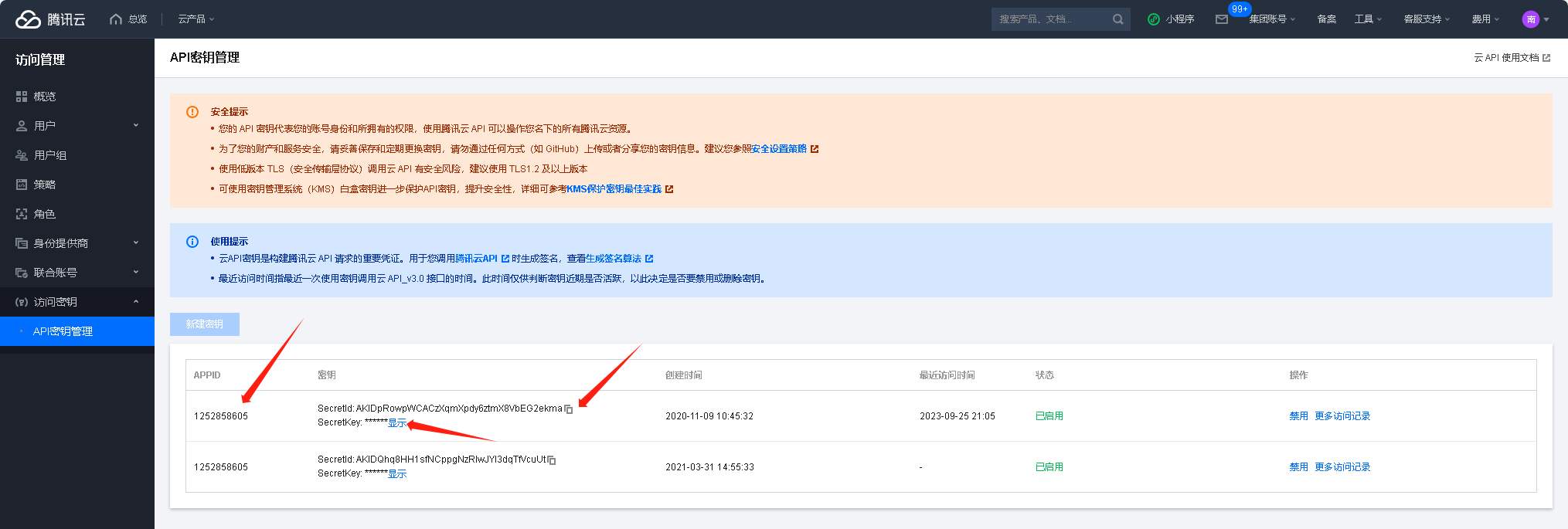1568x529 pixels.
Task: Open the 小程序 mini-program icon
Action: [x=1154, y=19]
